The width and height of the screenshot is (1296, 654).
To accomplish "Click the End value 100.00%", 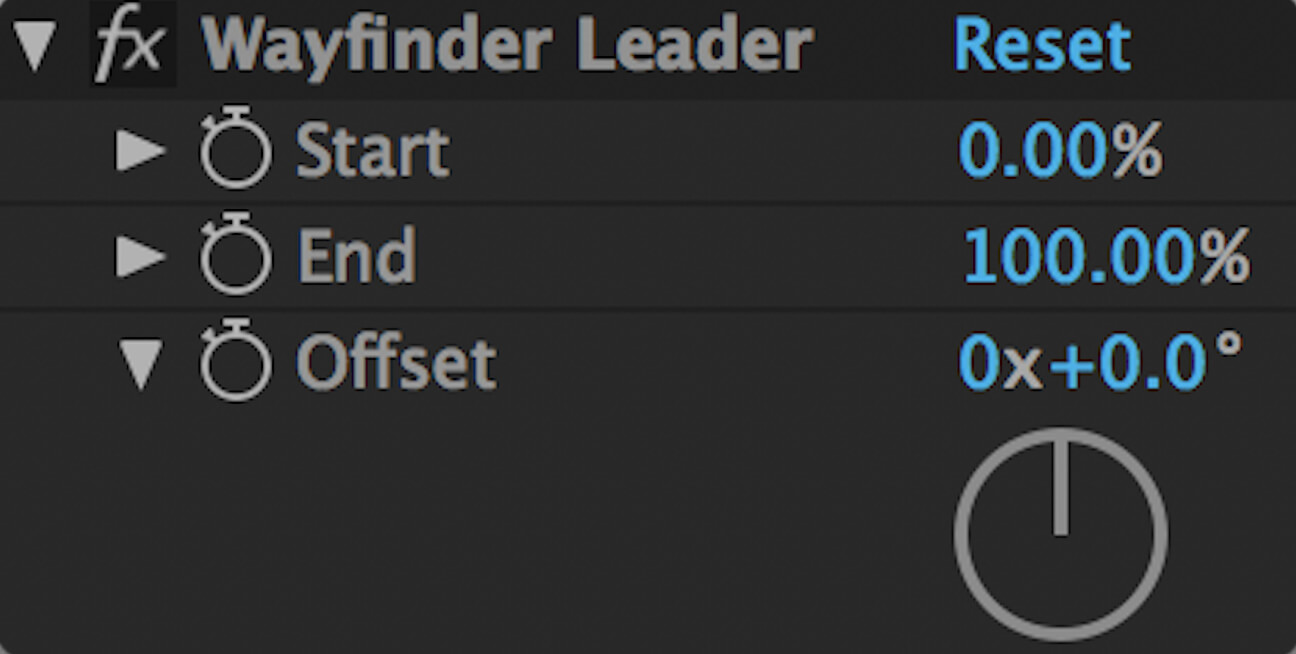I will coord(1105,256).
